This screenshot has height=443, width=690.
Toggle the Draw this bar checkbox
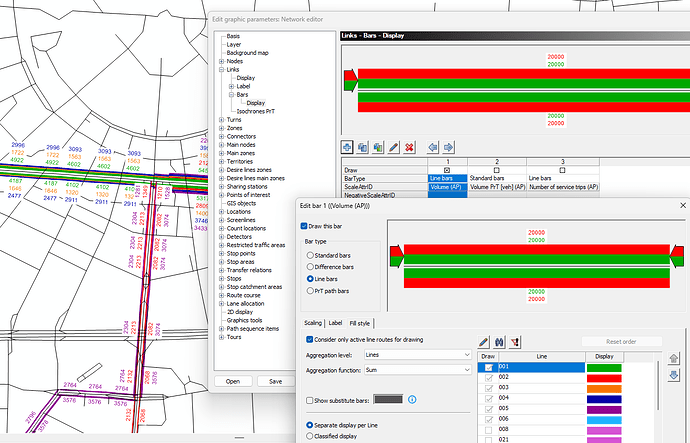point(304,226)
